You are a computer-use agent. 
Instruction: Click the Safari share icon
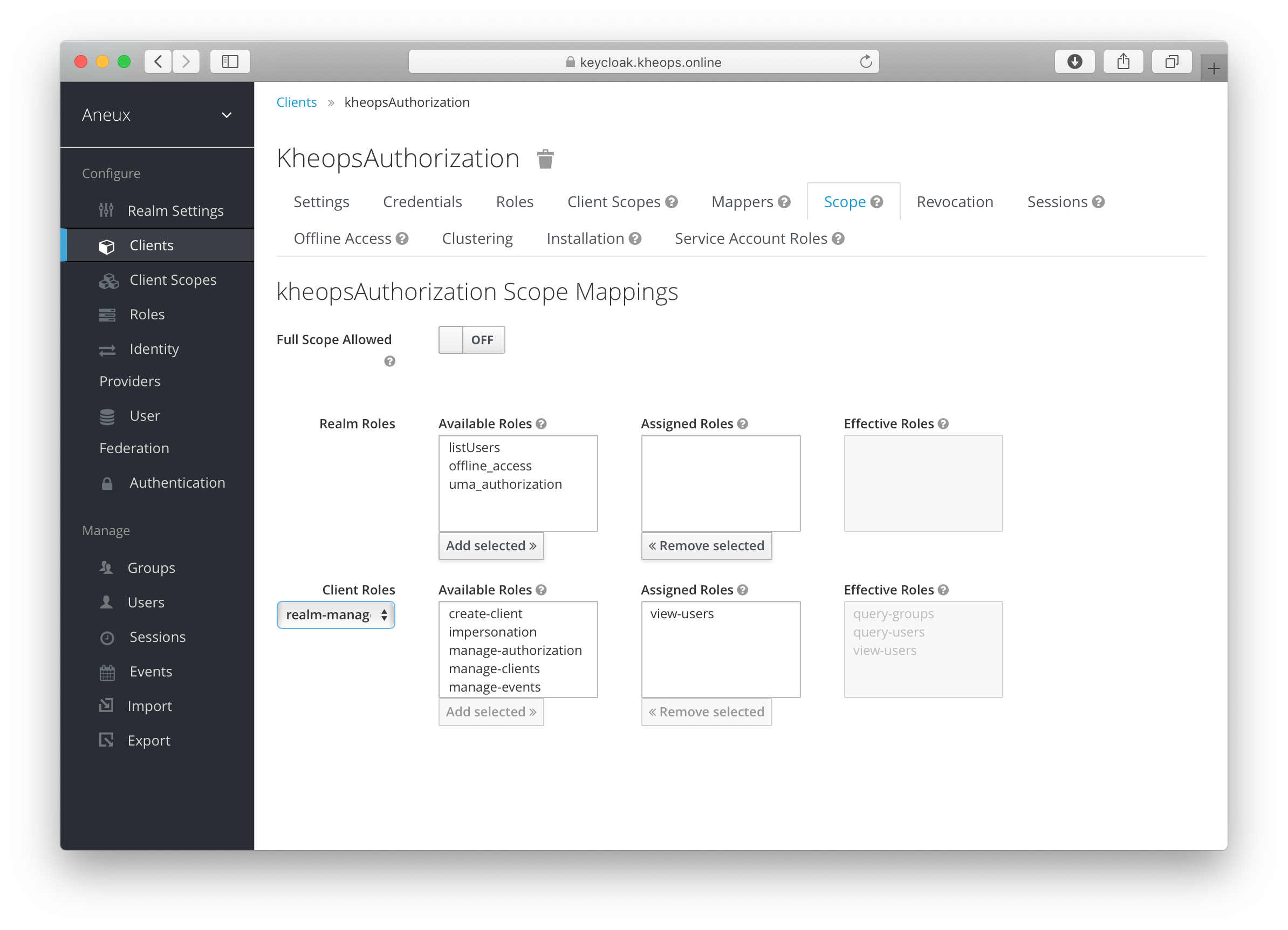[1123, 61]
